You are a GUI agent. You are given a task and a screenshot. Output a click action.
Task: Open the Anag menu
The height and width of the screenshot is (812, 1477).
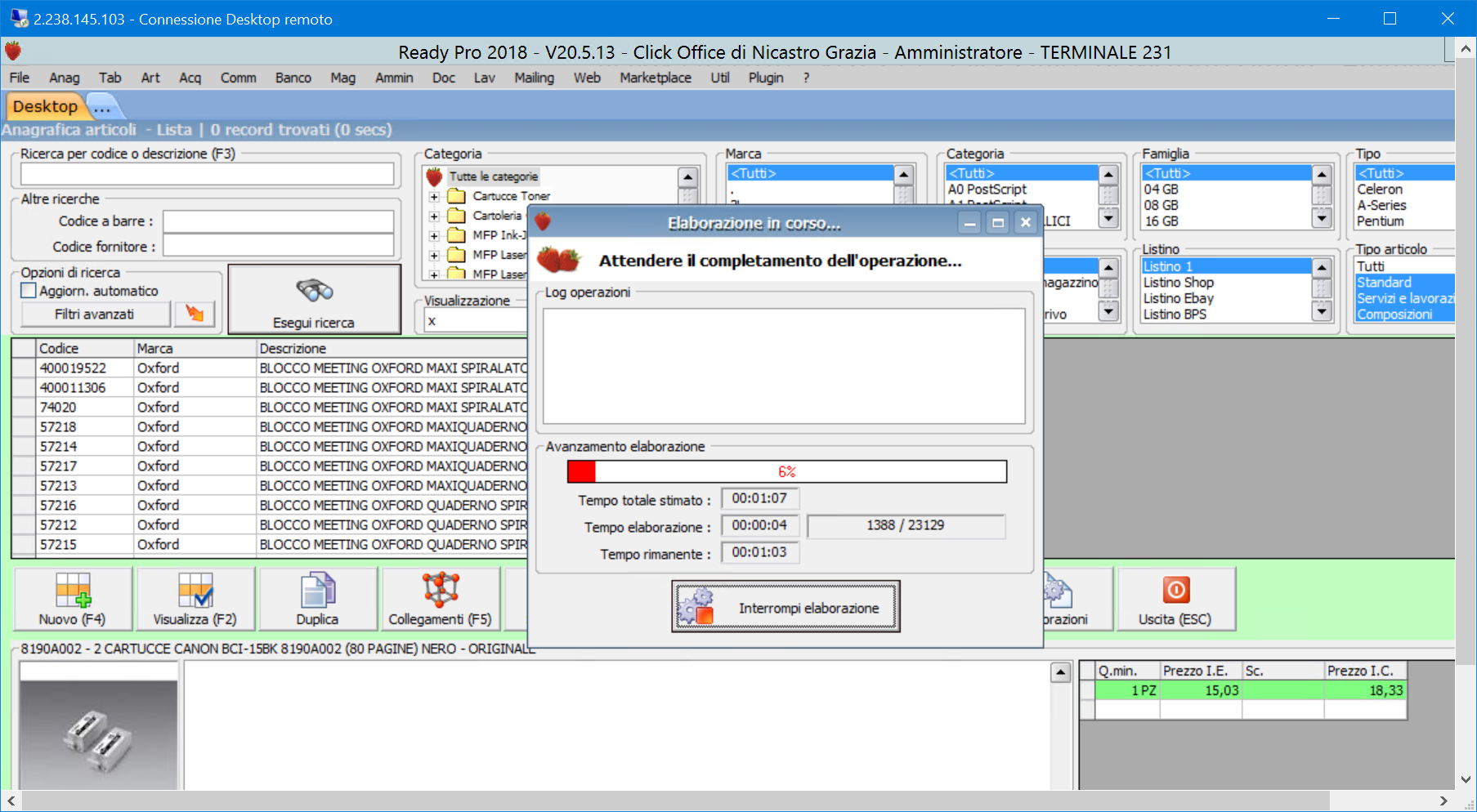click(x=65, y=78)
